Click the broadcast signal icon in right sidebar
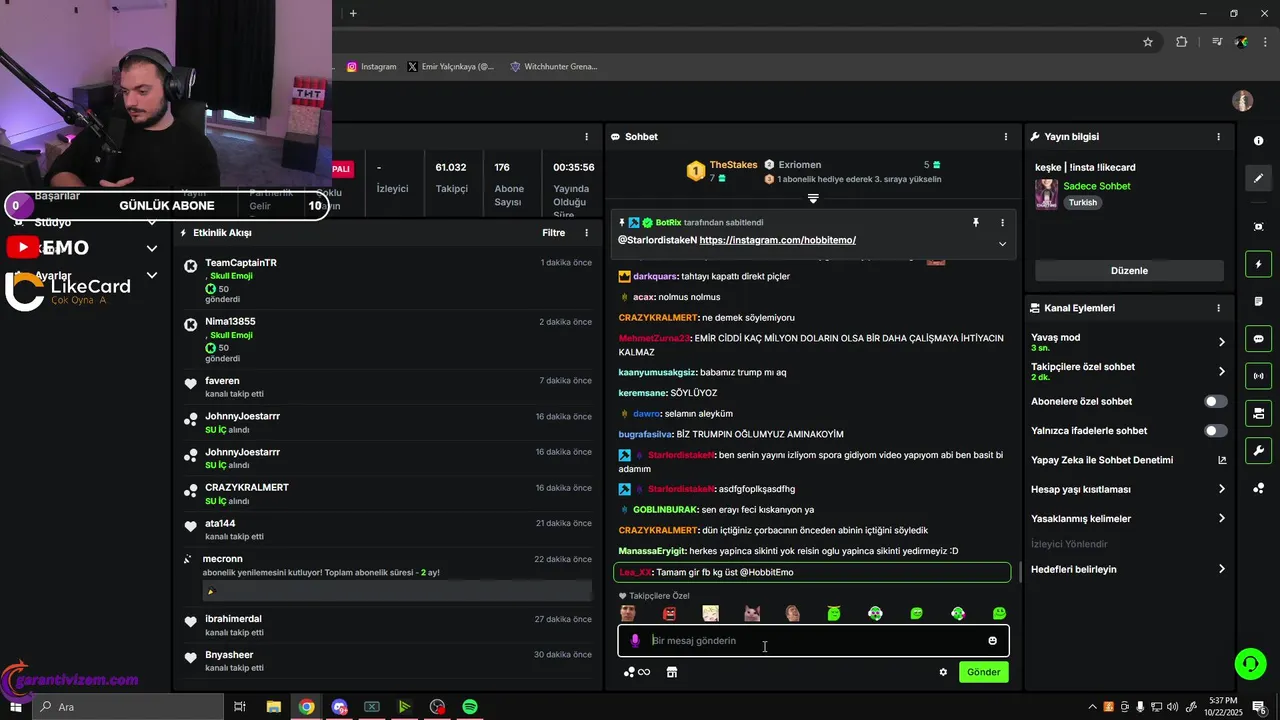 1258,376
